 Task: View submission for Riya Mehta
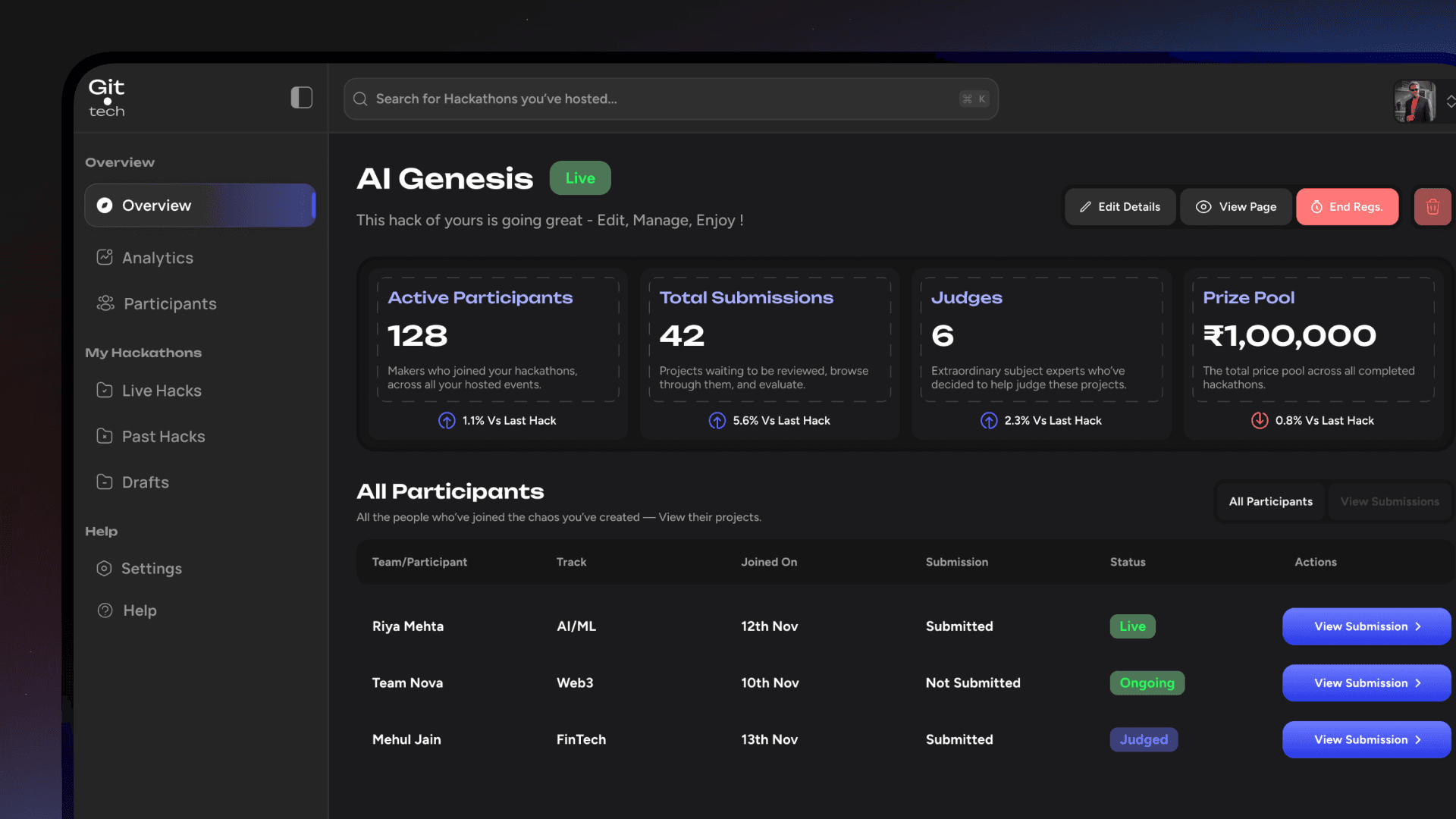point(1367,626)
